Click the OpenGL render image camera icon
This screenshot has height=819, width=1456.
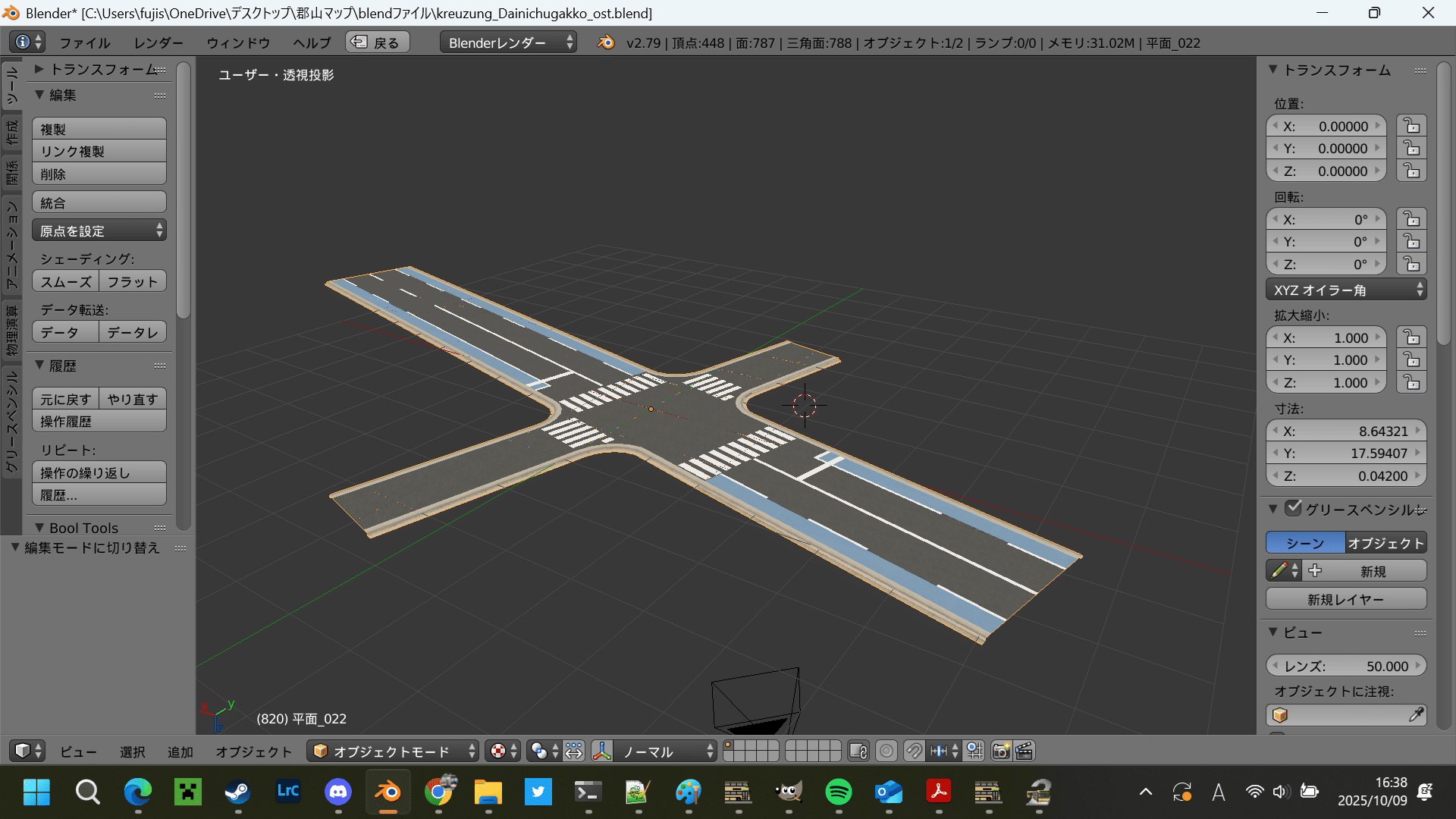(x=1001, y=751)
